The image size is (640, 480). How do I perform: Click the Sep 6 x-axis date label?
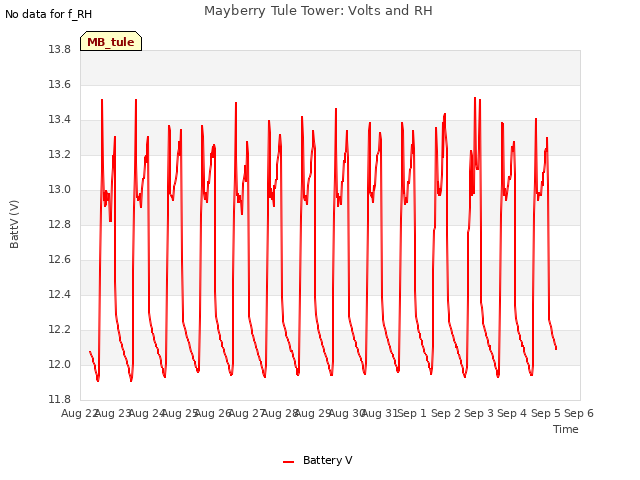tap(579, 413)
